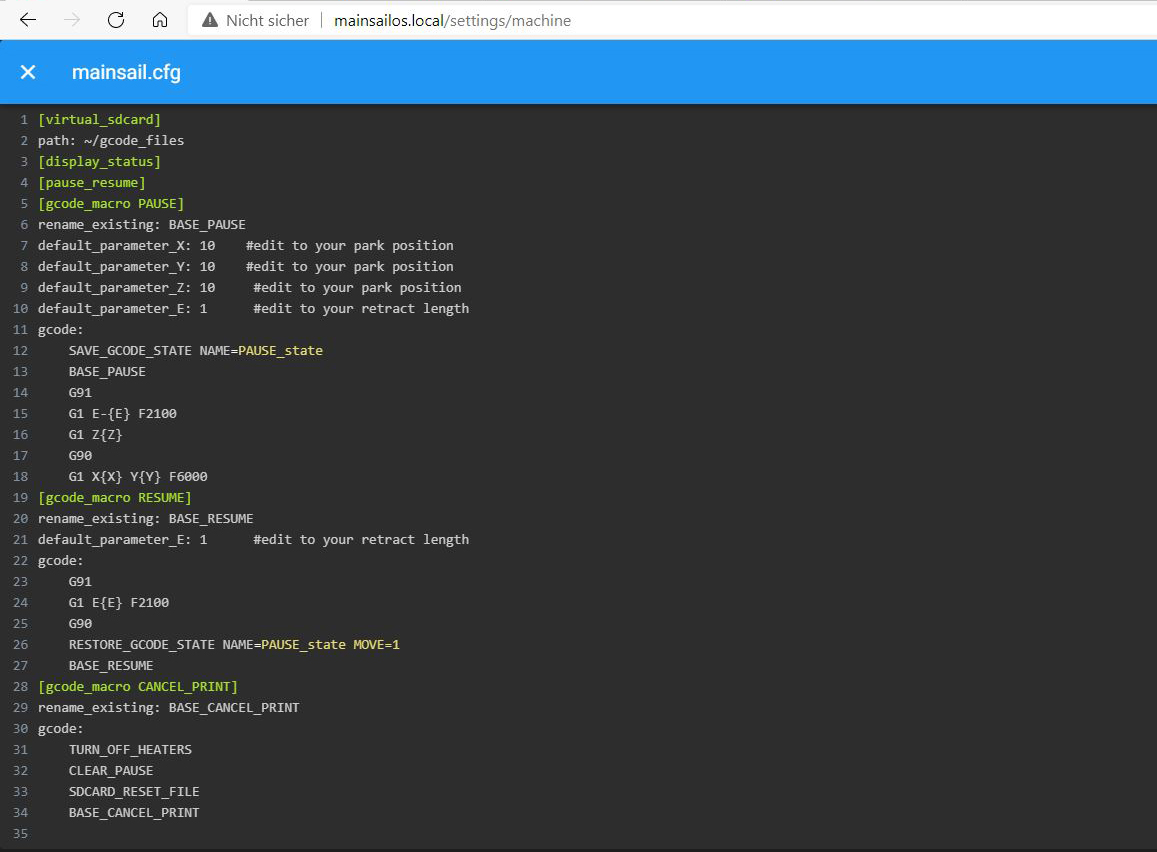Click the RESTORE_GCODE_STATE line
The width and height of the screenshot is (1157, 852).
[233, 645]
